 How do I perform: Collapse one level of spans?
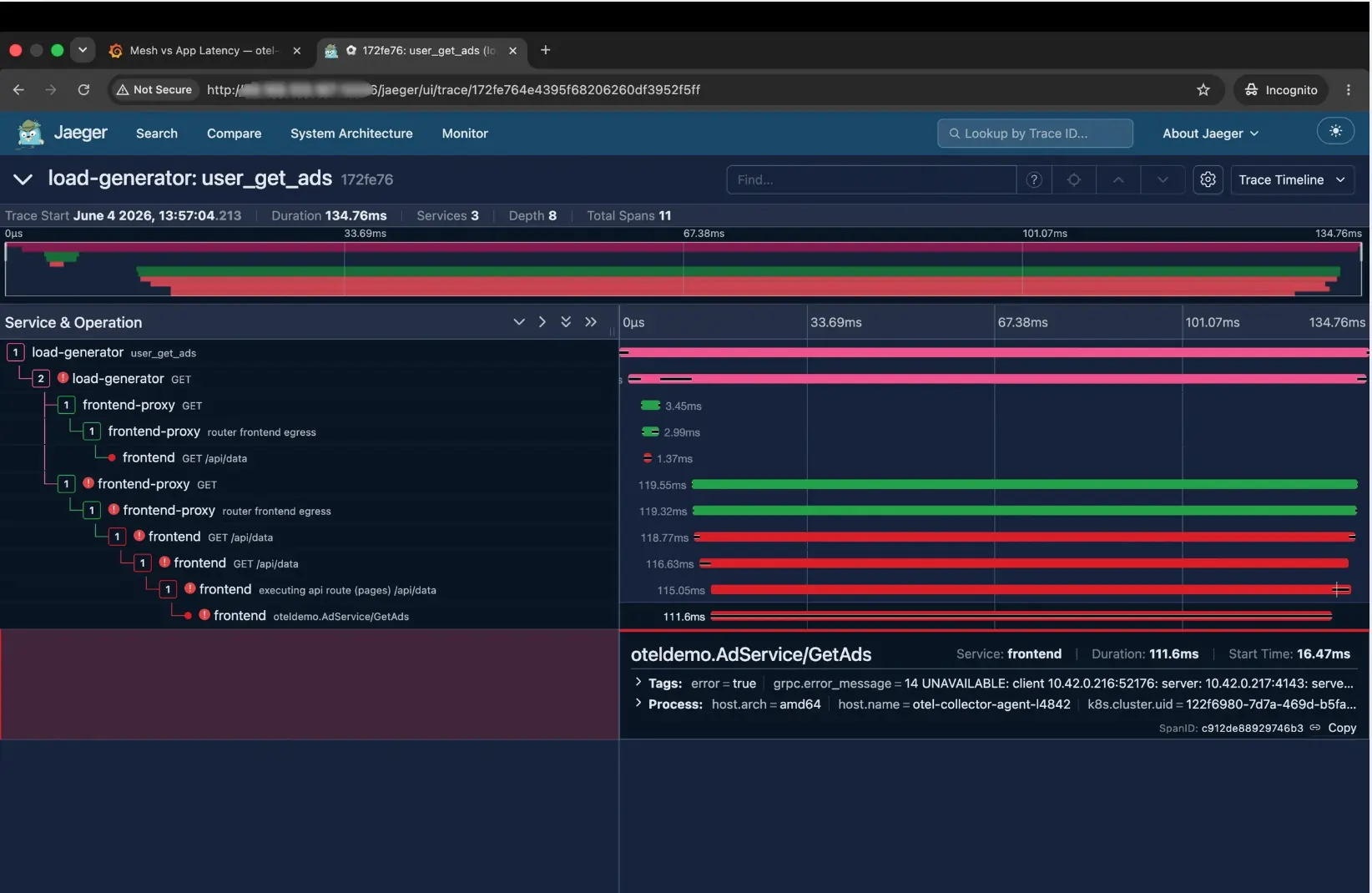coord(542,322)
